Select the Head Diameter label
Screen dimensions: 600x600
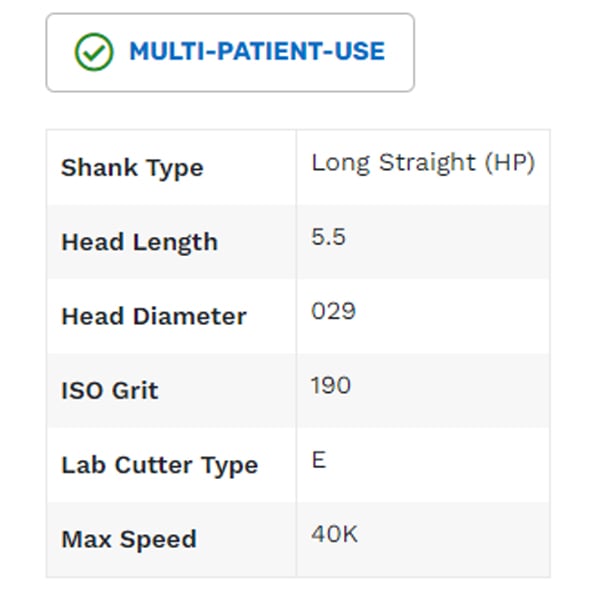(154, 317)
